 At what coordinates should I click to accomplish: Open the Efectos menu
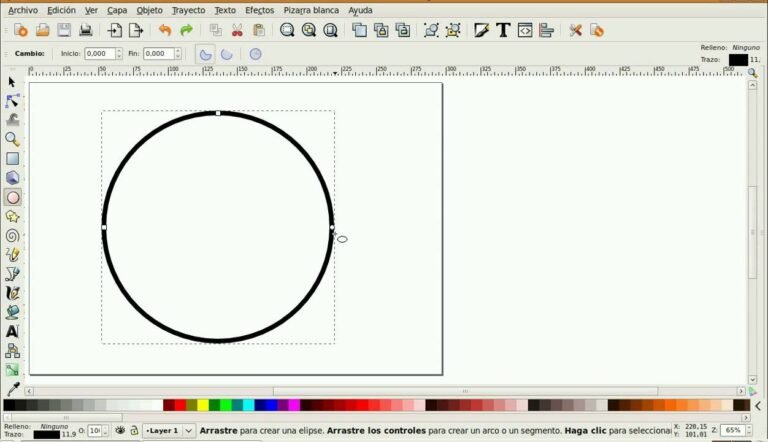[x=260, y=10]
